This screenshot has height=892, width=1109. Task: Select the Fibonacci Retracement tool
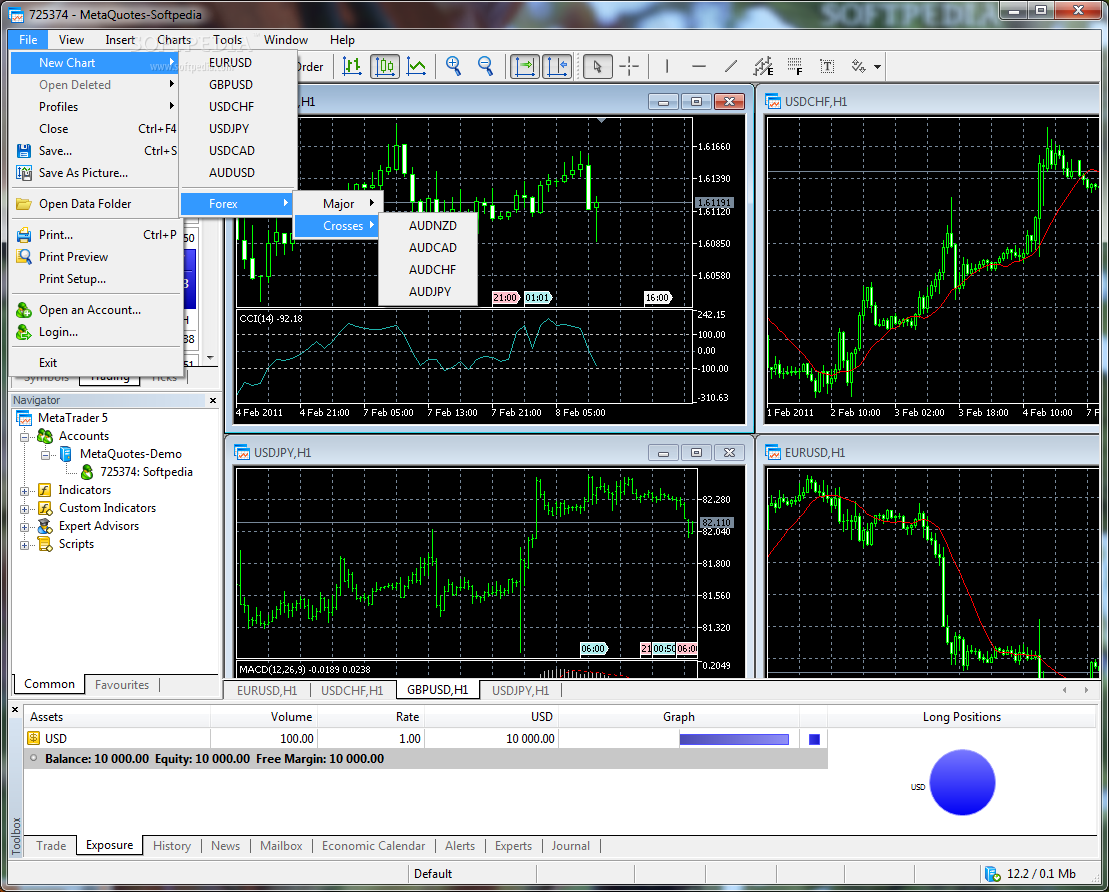(795, 66)
